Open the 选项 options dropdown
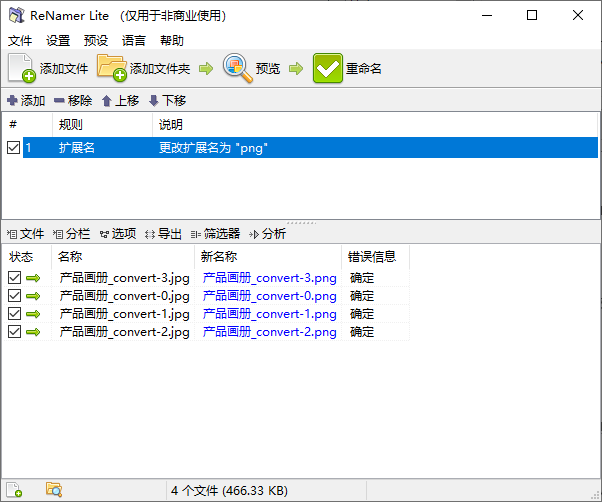This screenshot has width=602, height=502. [x=118, y=234]
